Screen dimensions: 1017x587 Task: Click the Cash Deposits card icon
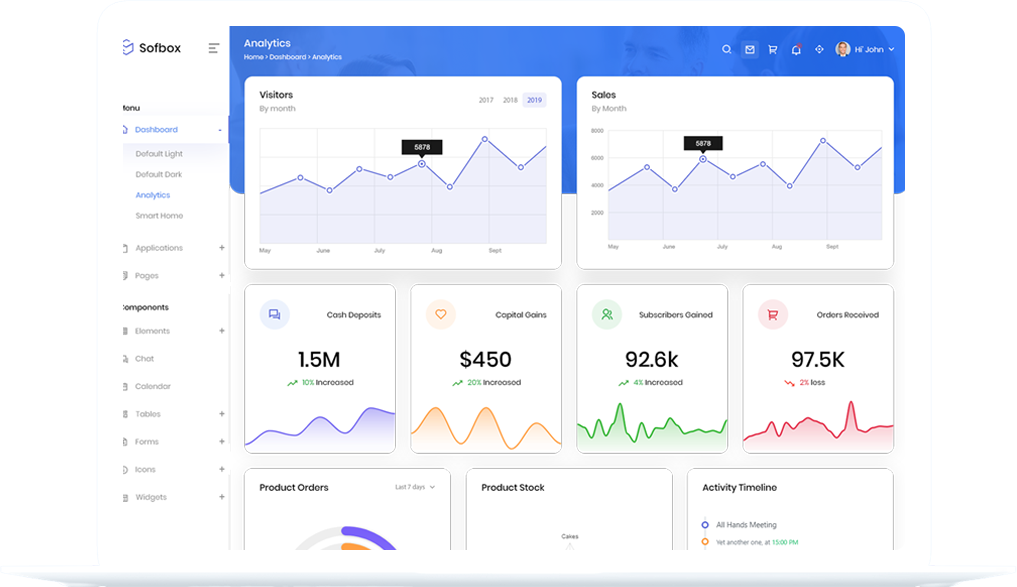pos(273,314)
